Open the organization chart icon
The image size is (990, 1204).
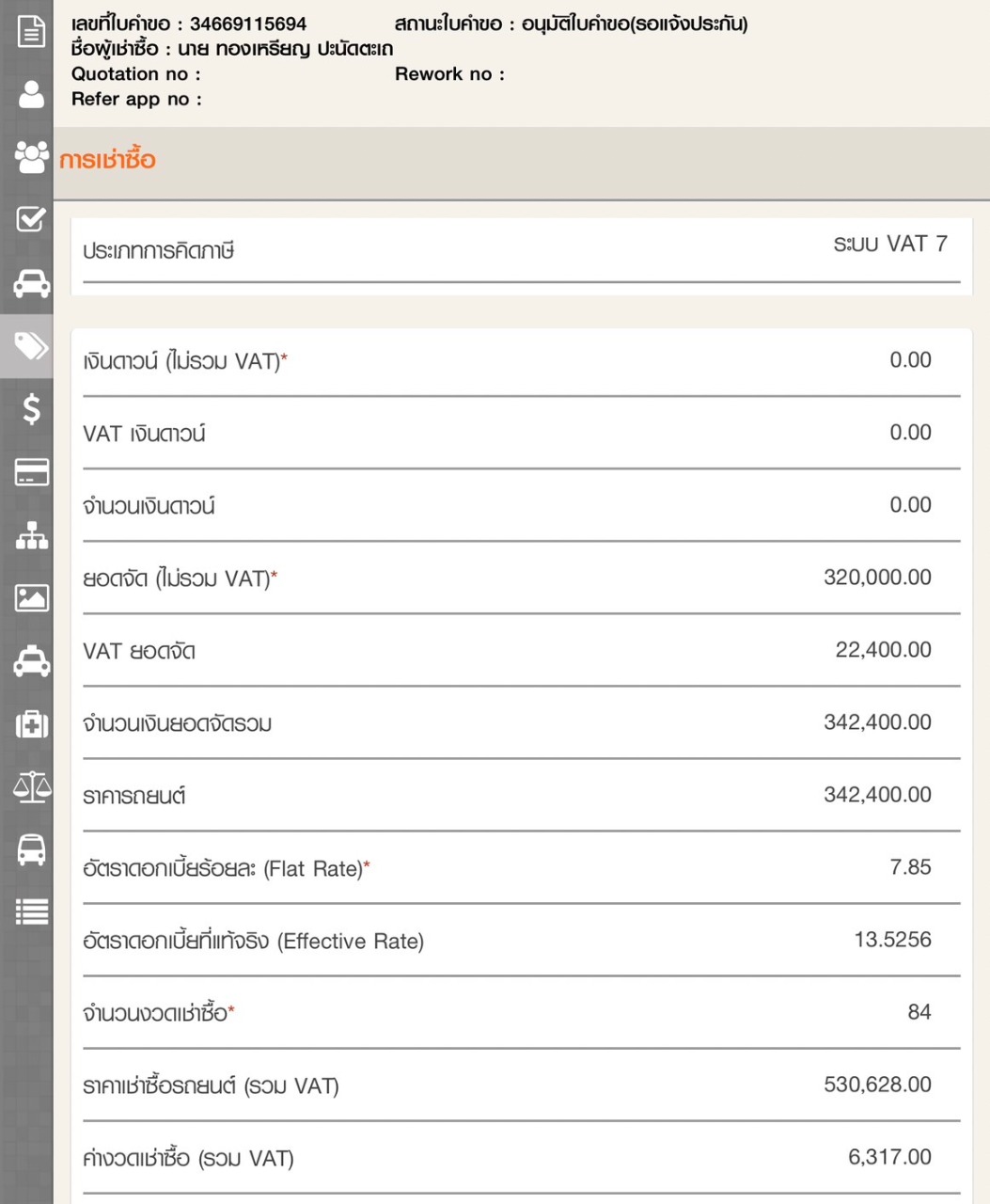pos(31,535)
